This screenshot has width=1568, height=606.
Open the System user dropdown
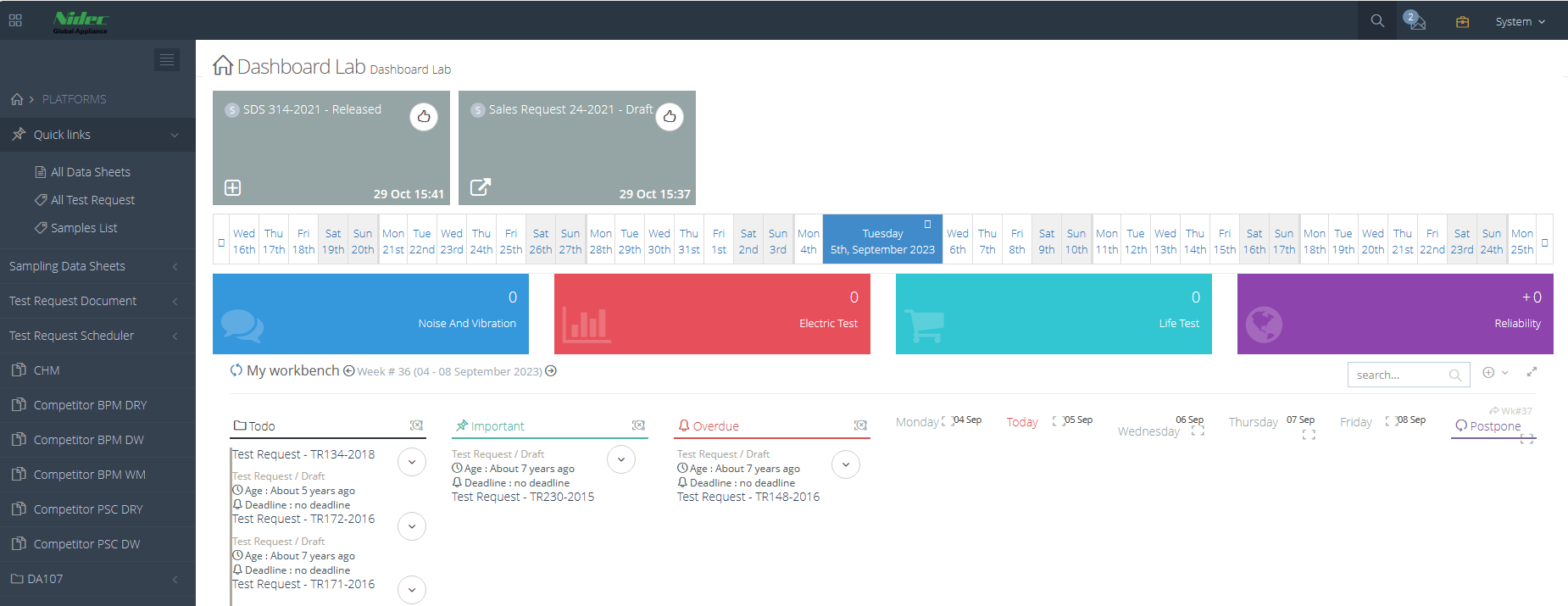pyautogui.click(x=1520, y=22)
